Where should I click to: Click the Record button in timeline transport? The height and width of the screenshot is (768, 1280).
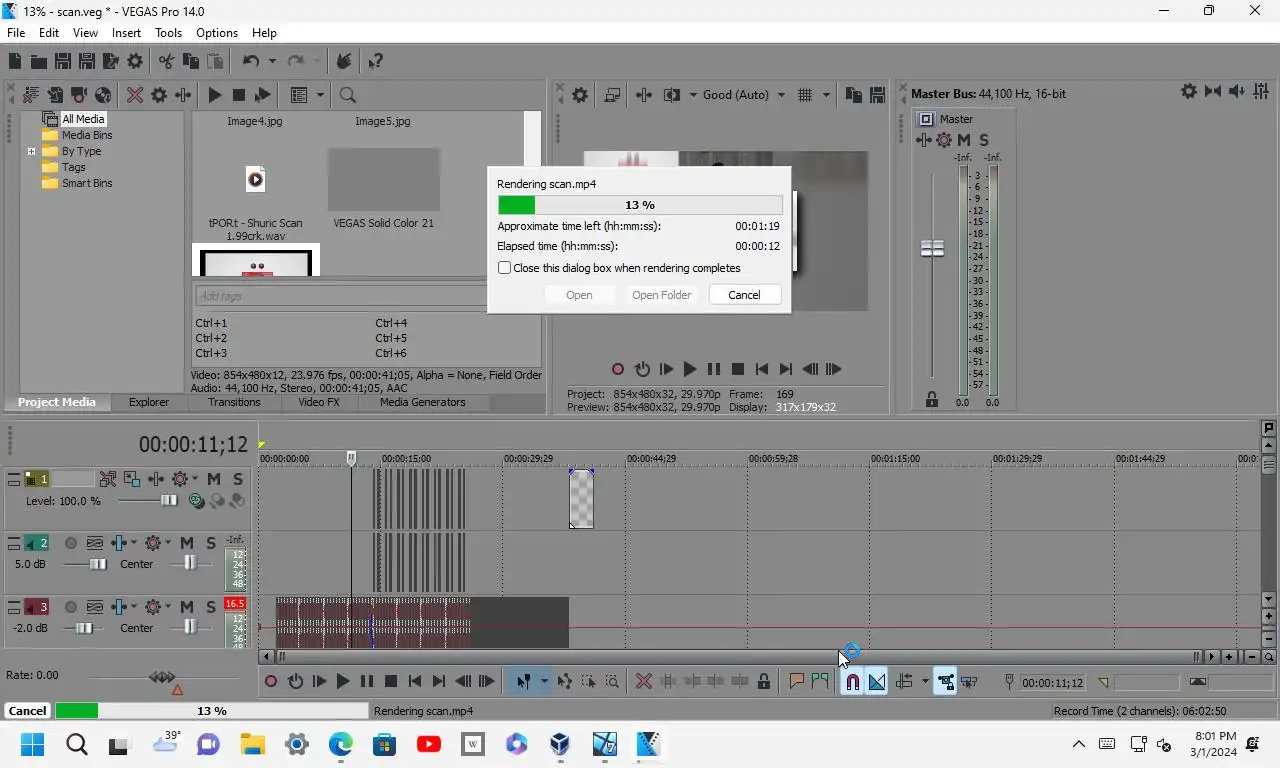coord(271,681)
